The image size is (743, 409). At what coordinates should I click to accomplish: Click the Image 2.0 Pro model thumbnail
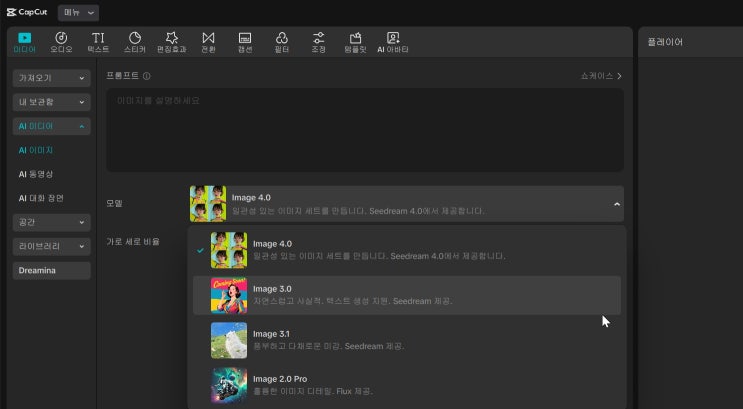pyautogui.click(x=229, y=385)
